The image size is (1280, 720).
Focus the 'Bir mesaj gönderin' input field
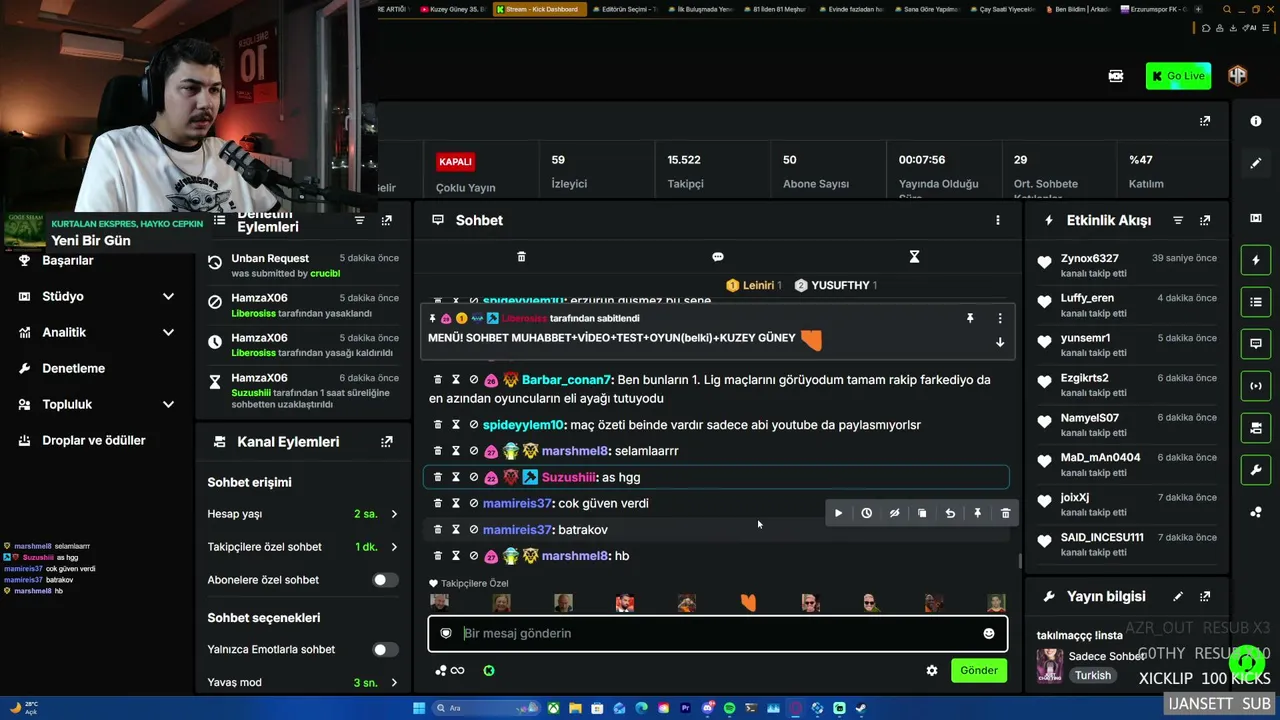[718, 633]
